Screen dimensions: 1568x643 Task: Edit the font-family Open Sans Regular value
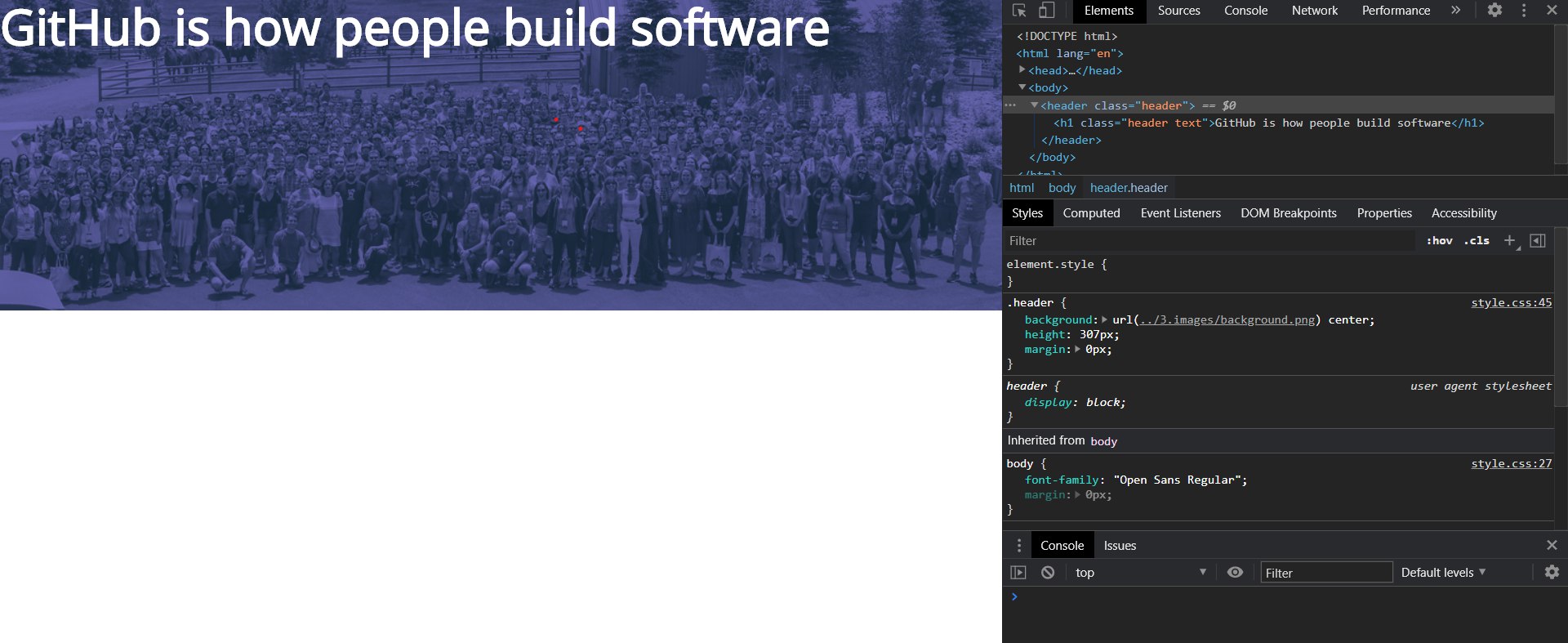click(x=1177, y=480)
